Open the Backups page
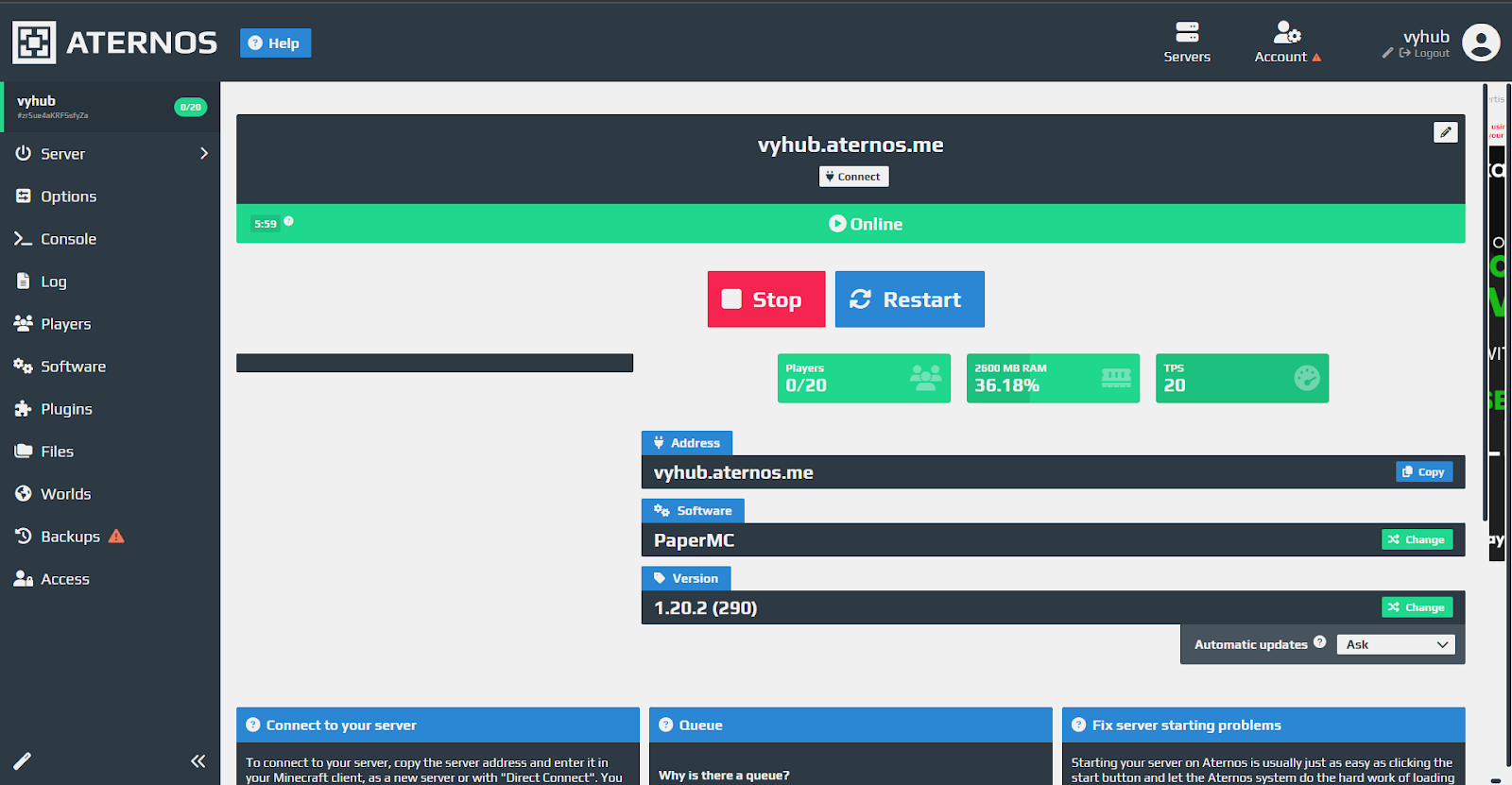Image resolution: width=1512 pixels, height=785 pixels. pos(110,536)
